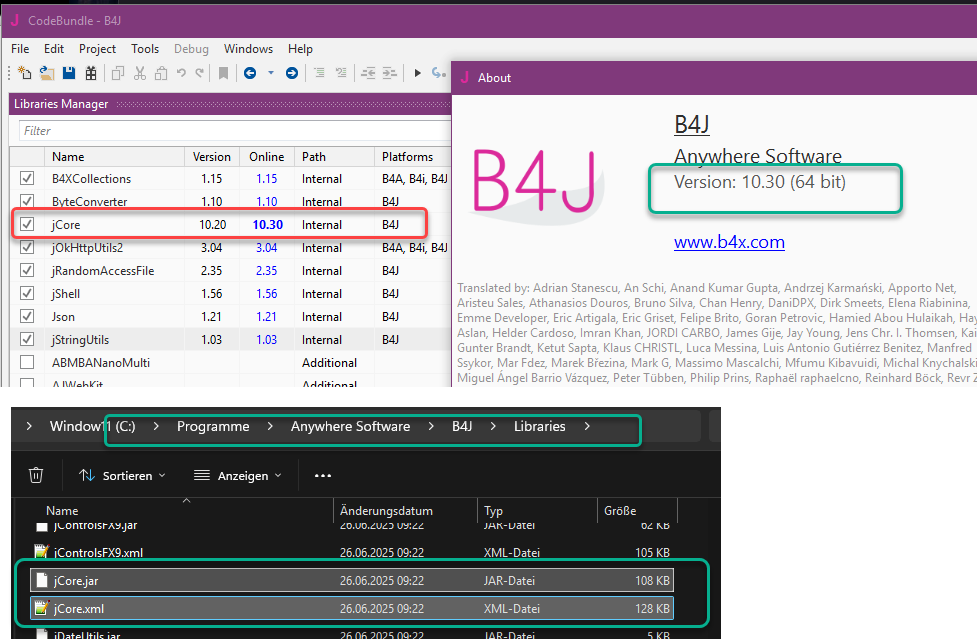977x639 pixels.
Task: Click the gift box export icon
Action: (x=91, y=73)
